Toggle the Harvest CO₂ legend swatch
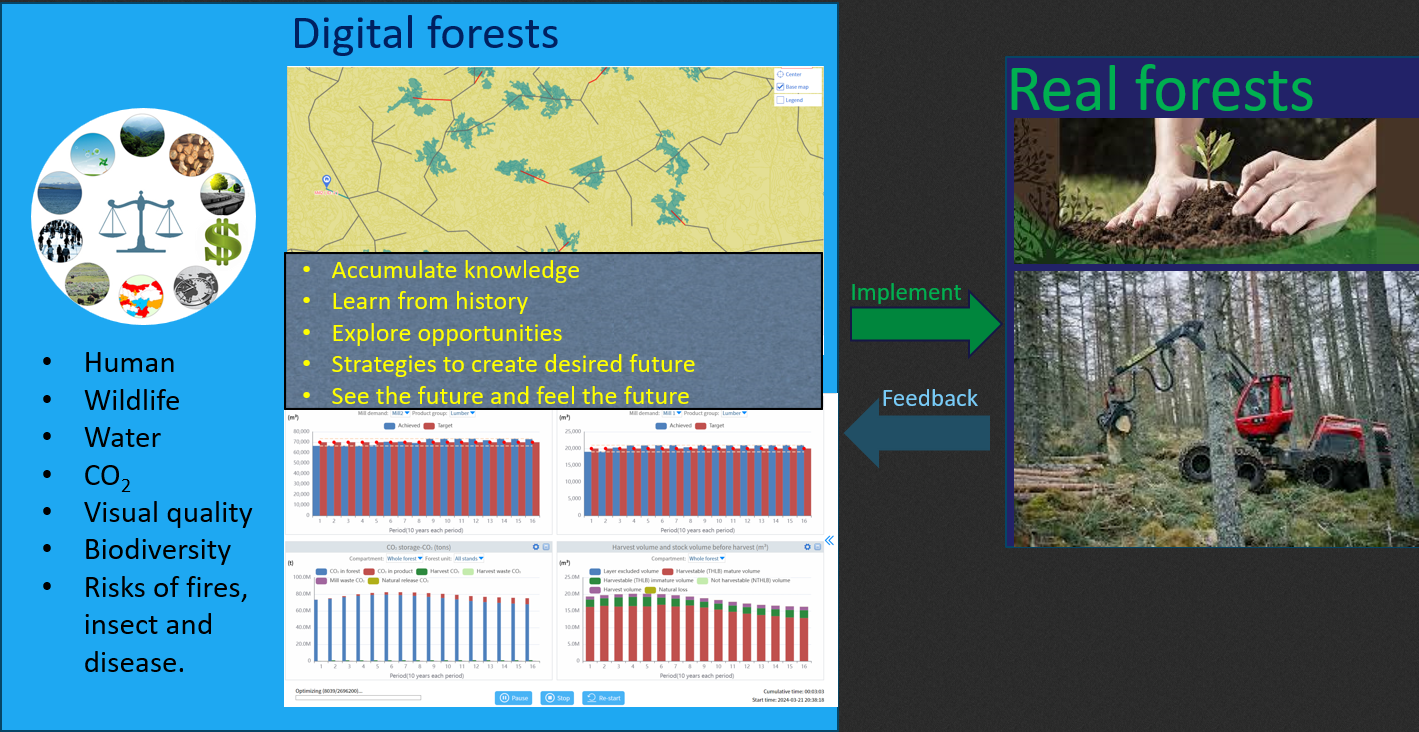 421,571
